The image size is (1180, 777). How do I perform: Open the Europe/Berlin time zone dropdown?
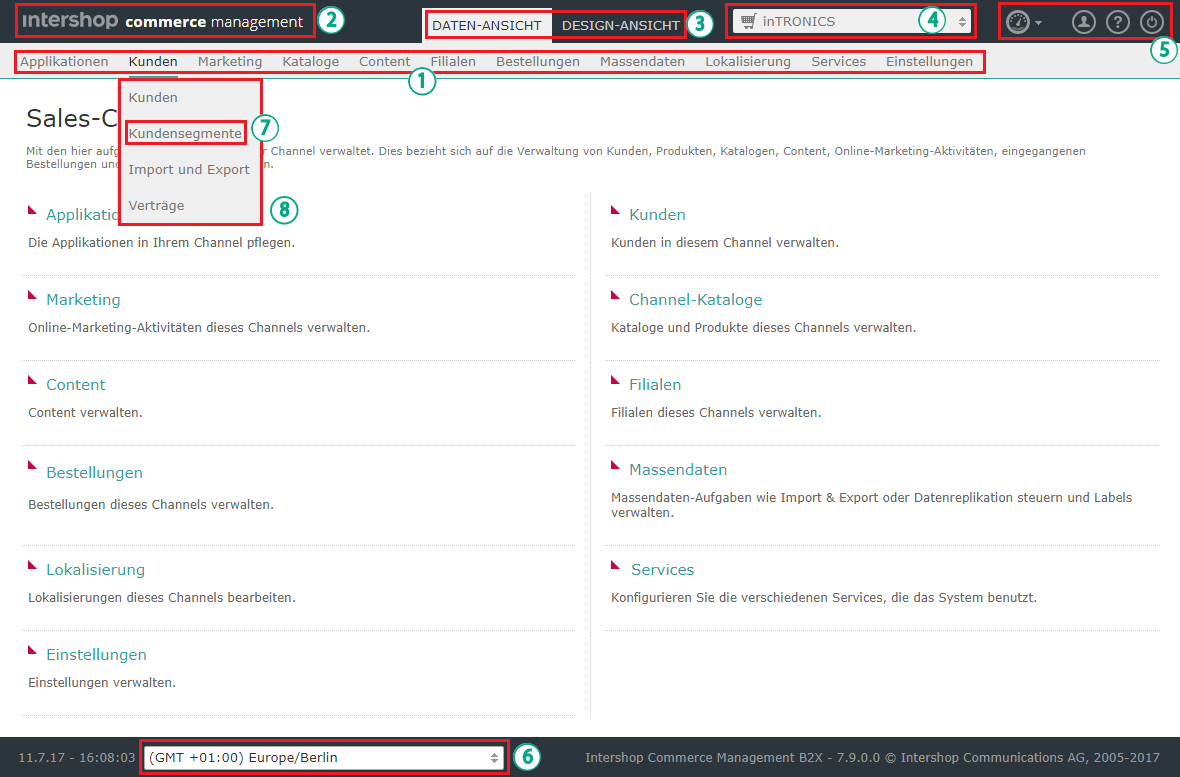click(323, 758)
